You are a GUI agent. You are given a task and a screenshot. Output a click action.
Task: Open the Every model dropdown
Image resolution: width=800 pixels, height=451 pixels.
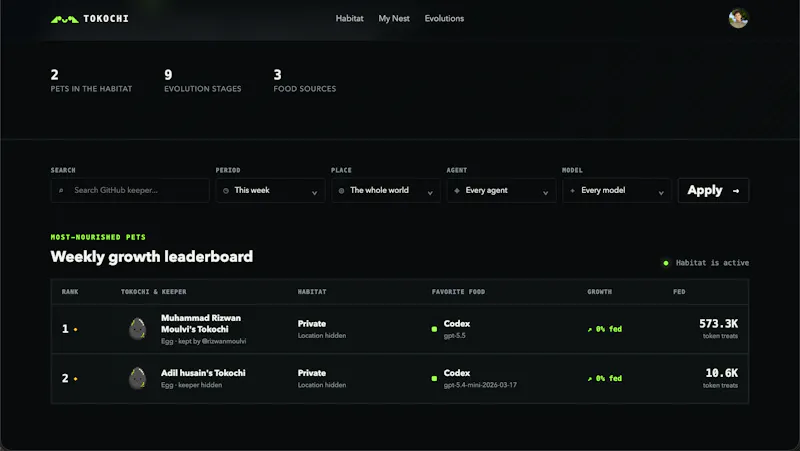[x=617, y=190]
